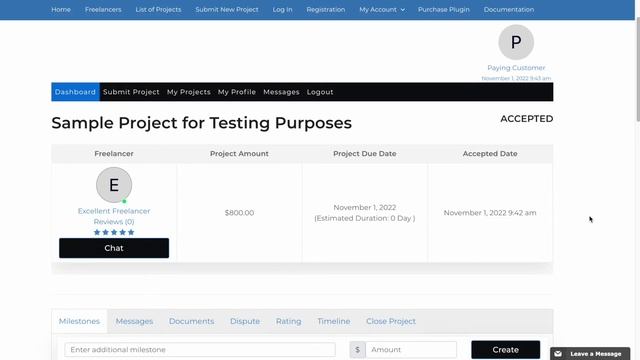Open the Dispute tab
Viewport: 640px width, 360px height.
(x=245, y=321)
